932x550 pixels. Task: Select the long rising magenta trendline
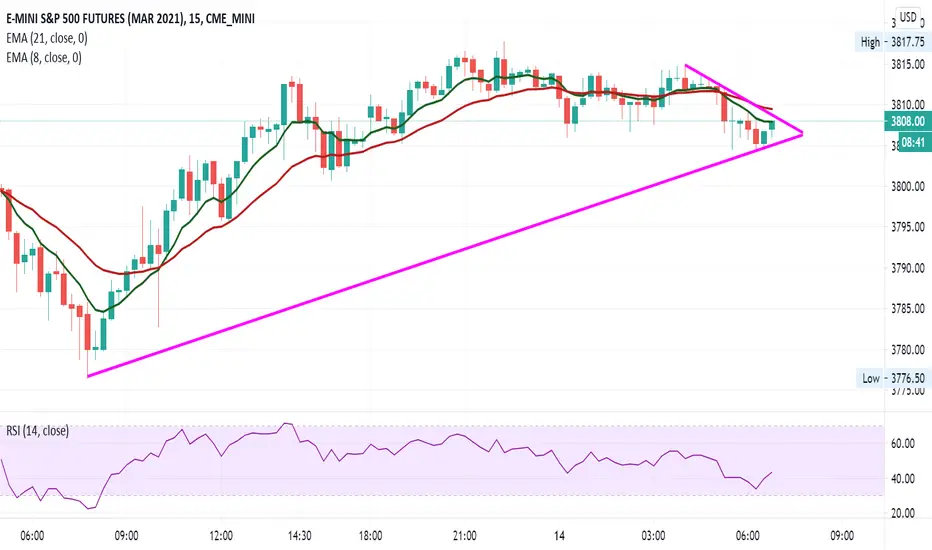coord(445,256)
